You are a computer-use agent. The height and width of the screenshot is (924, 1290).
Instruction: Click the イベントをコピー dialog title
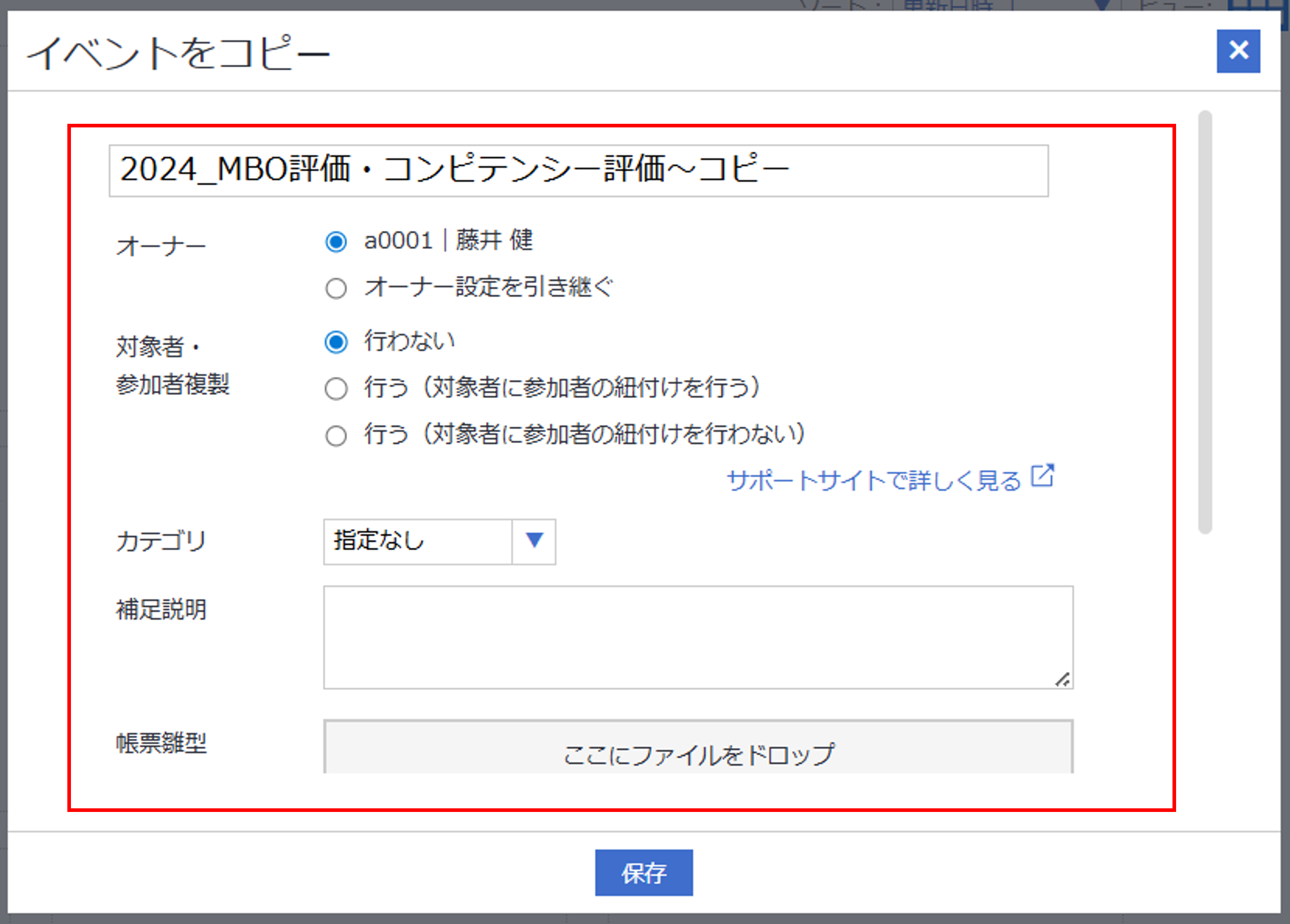tap(178, 53)
